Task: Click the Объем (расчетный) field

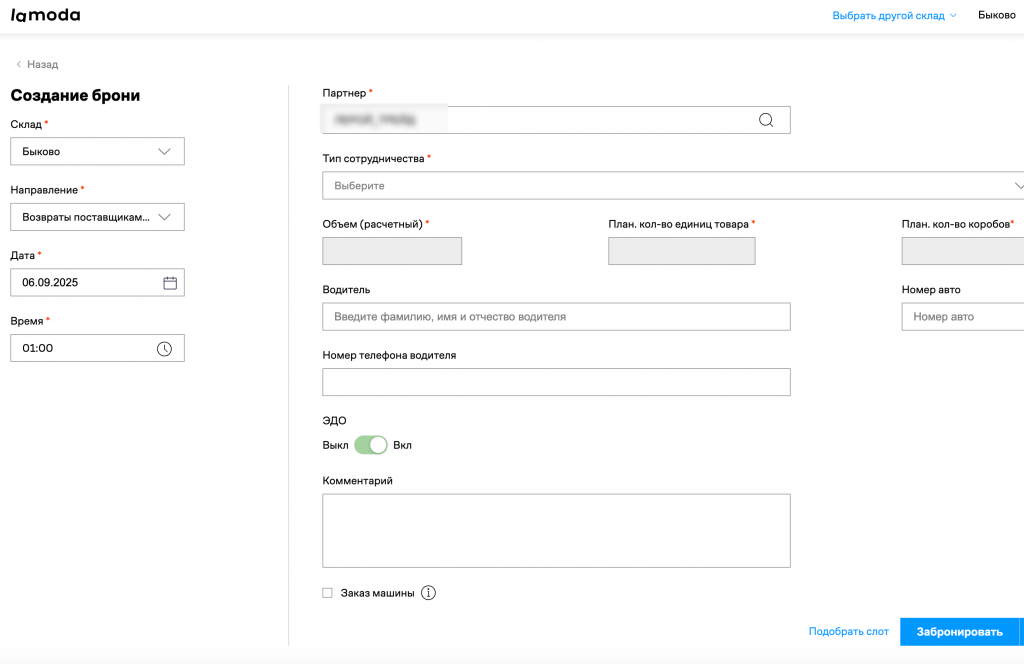Action: click(392, 251)
